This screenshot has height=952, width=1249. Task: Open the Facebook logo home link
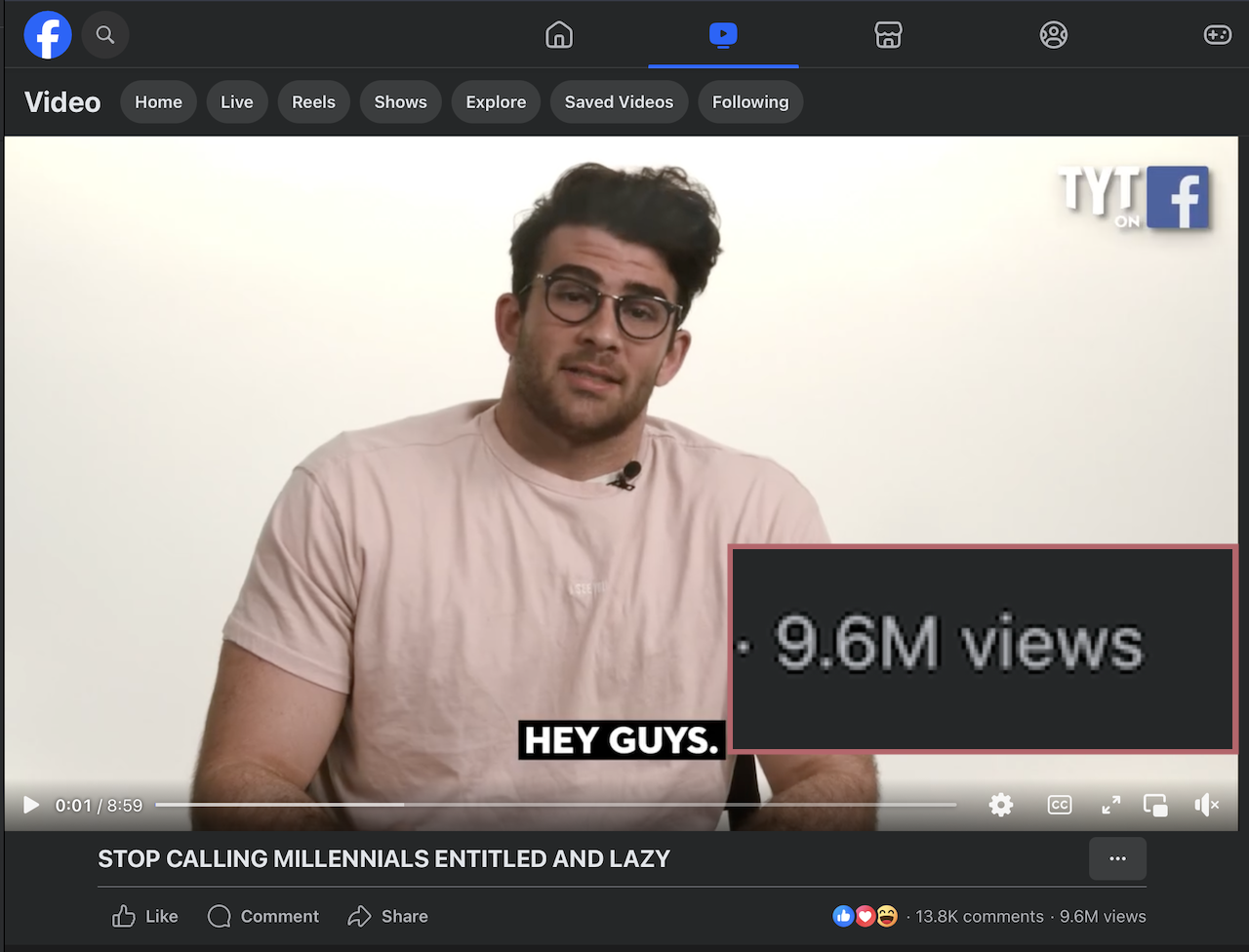48,35
